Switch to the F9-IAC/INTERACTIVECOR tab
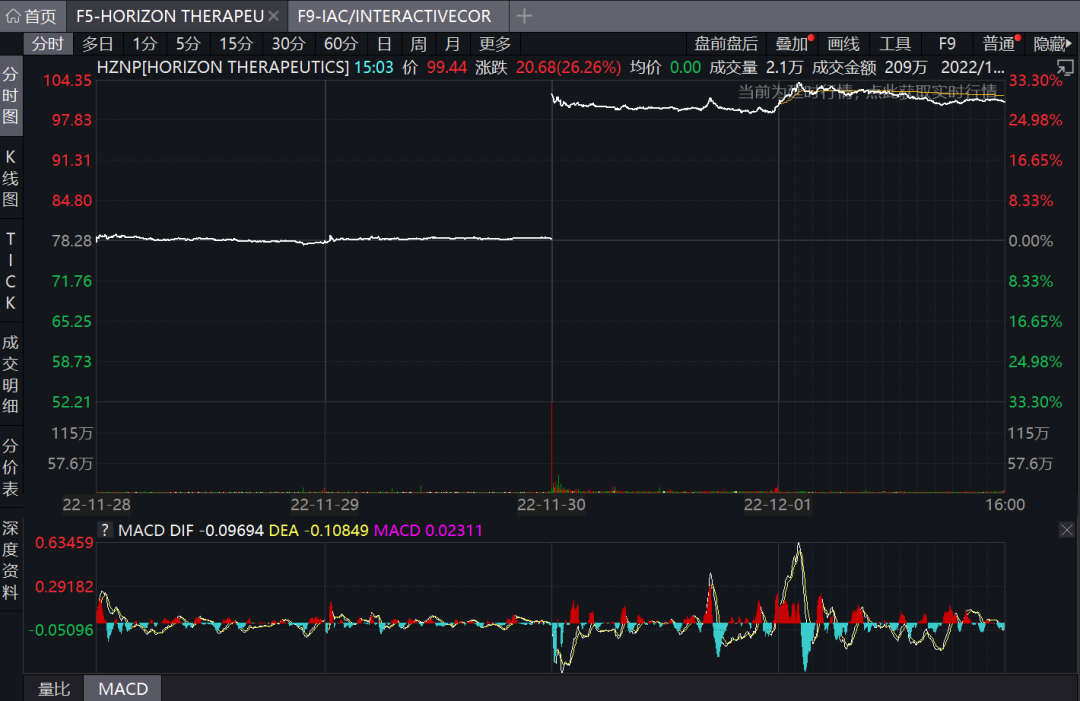This screenshot has height=701, width=1080. pos(394,16)
